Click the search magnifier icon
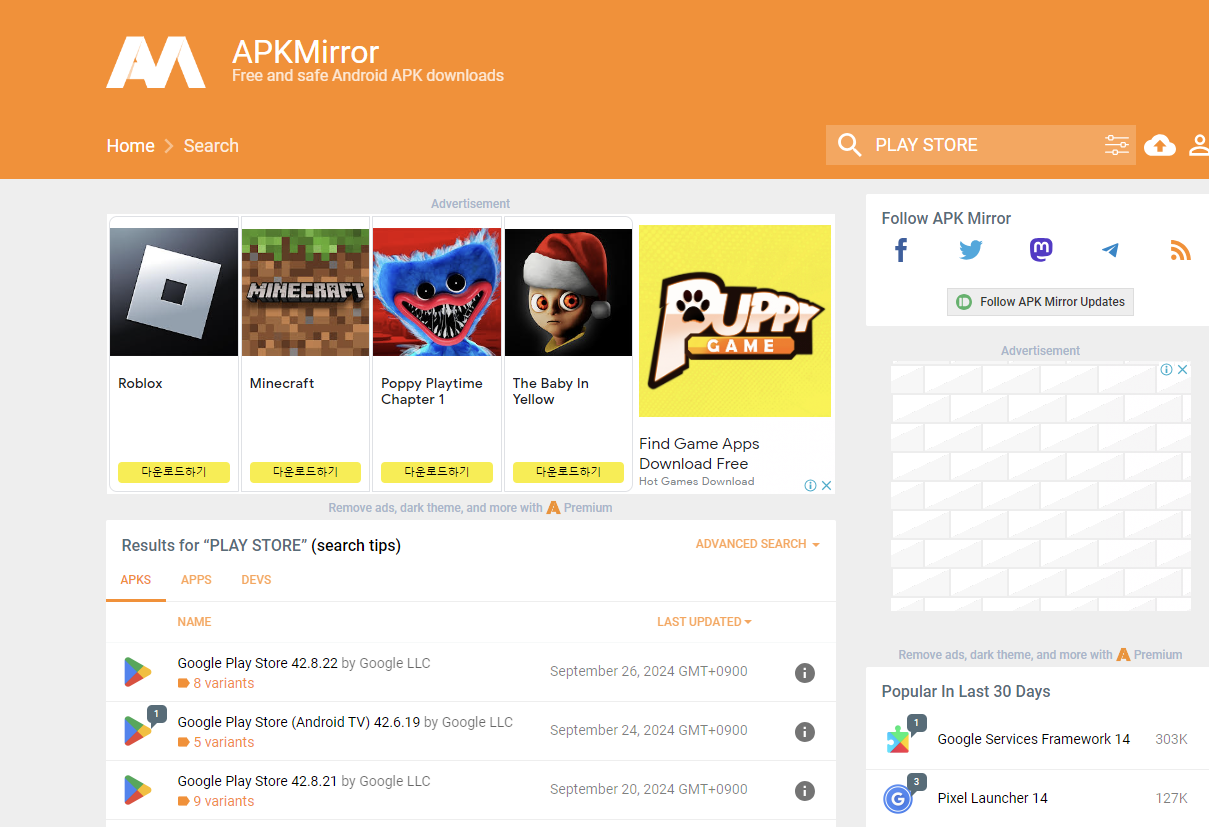This screenshot has width=1209, height=827. coord(849,145)
